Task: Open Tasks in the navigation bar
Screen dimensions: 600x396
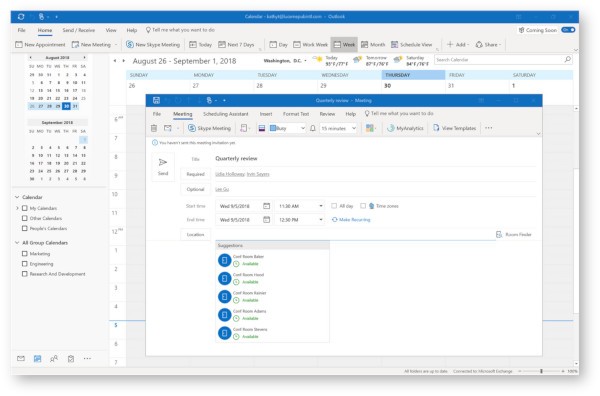Action: pos(71,359)
